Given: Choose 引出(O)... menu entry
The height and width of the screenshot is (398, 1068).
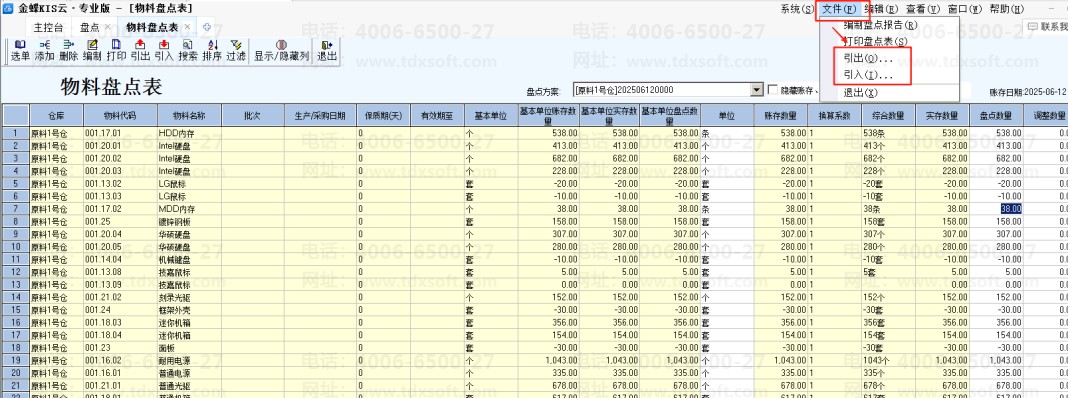Looking at the screenshot, I should point(868,59).
